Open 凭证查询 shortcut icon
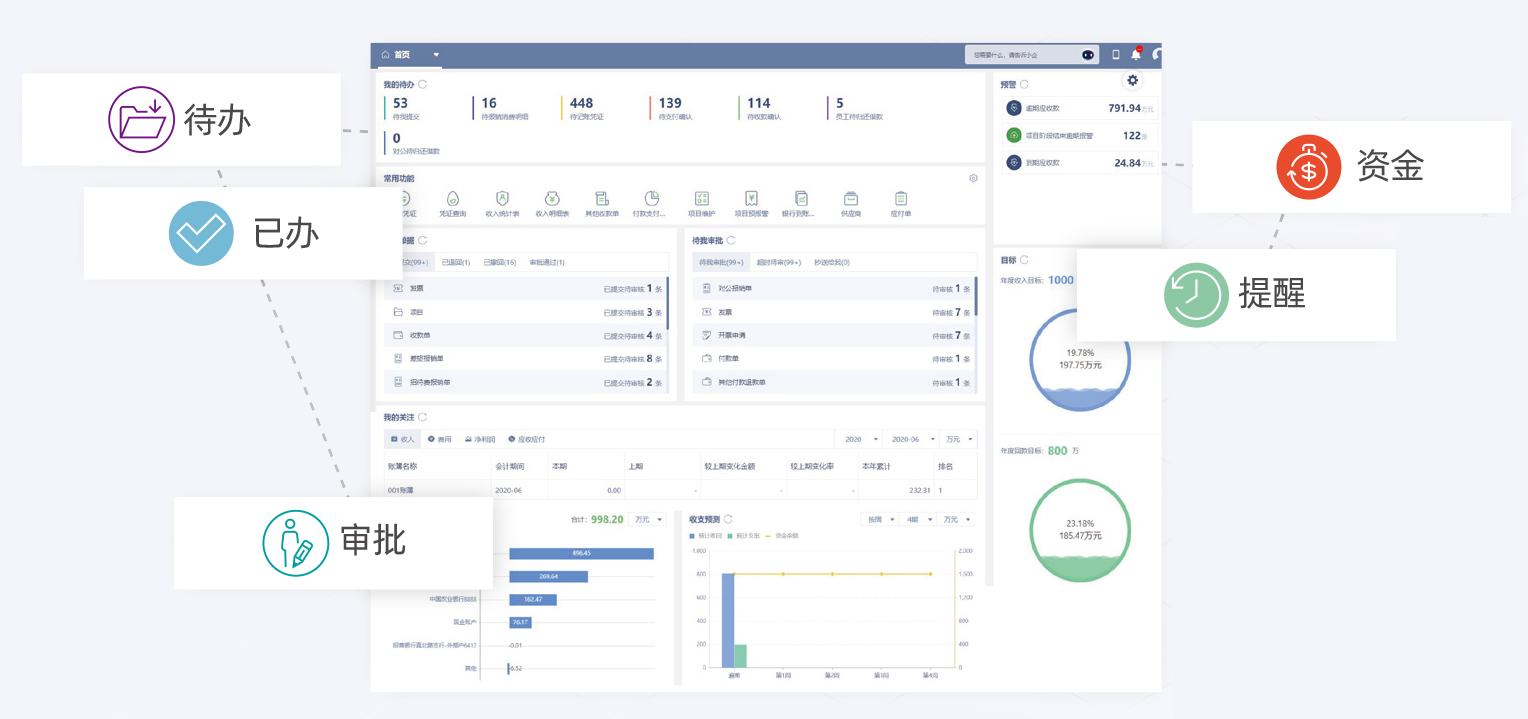The width and height of the screenshot is (1528, 719). pyautogui.click(x=452, y=198)
